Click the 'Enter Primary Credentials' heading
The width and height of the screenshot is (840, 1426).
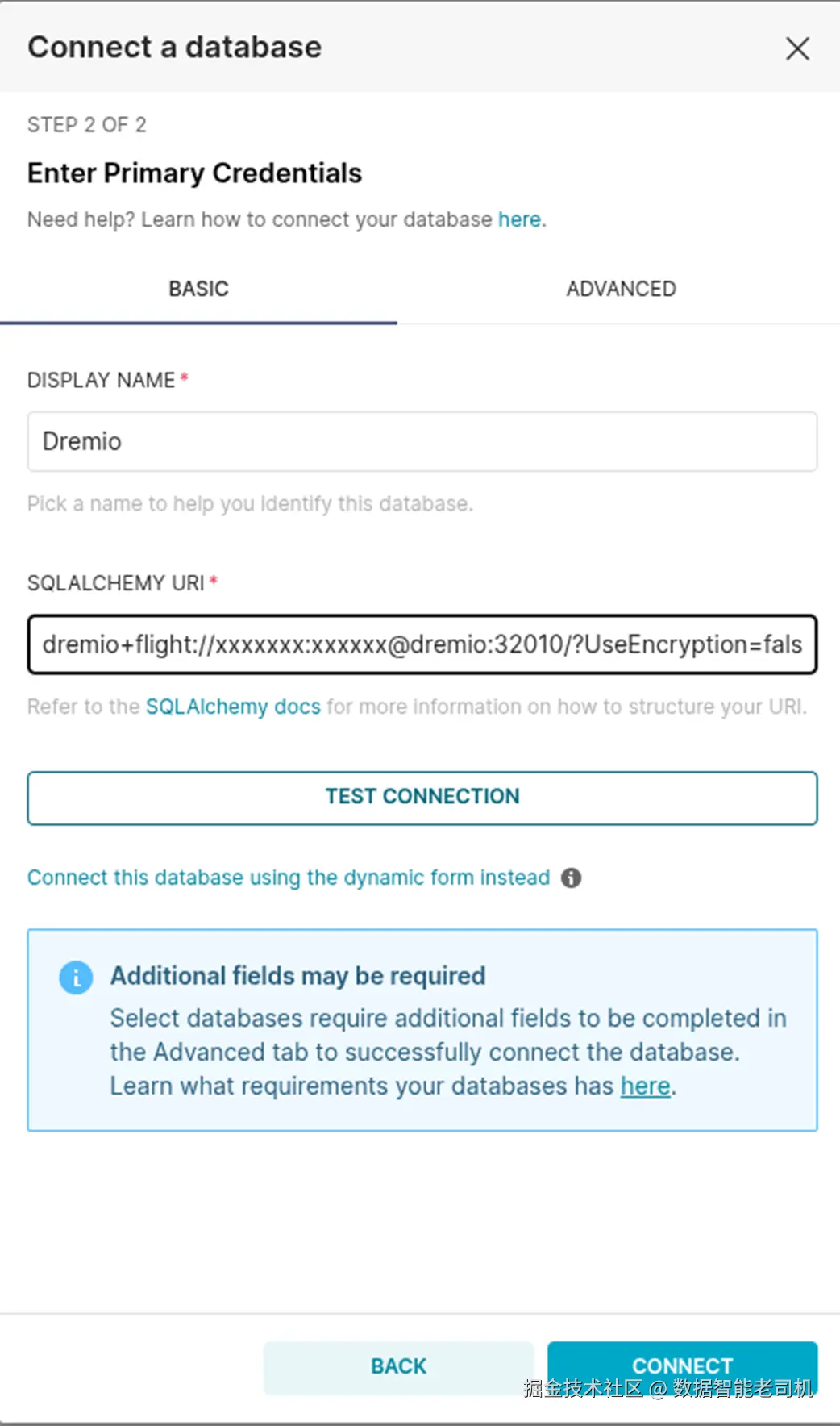tap(194, 173)
